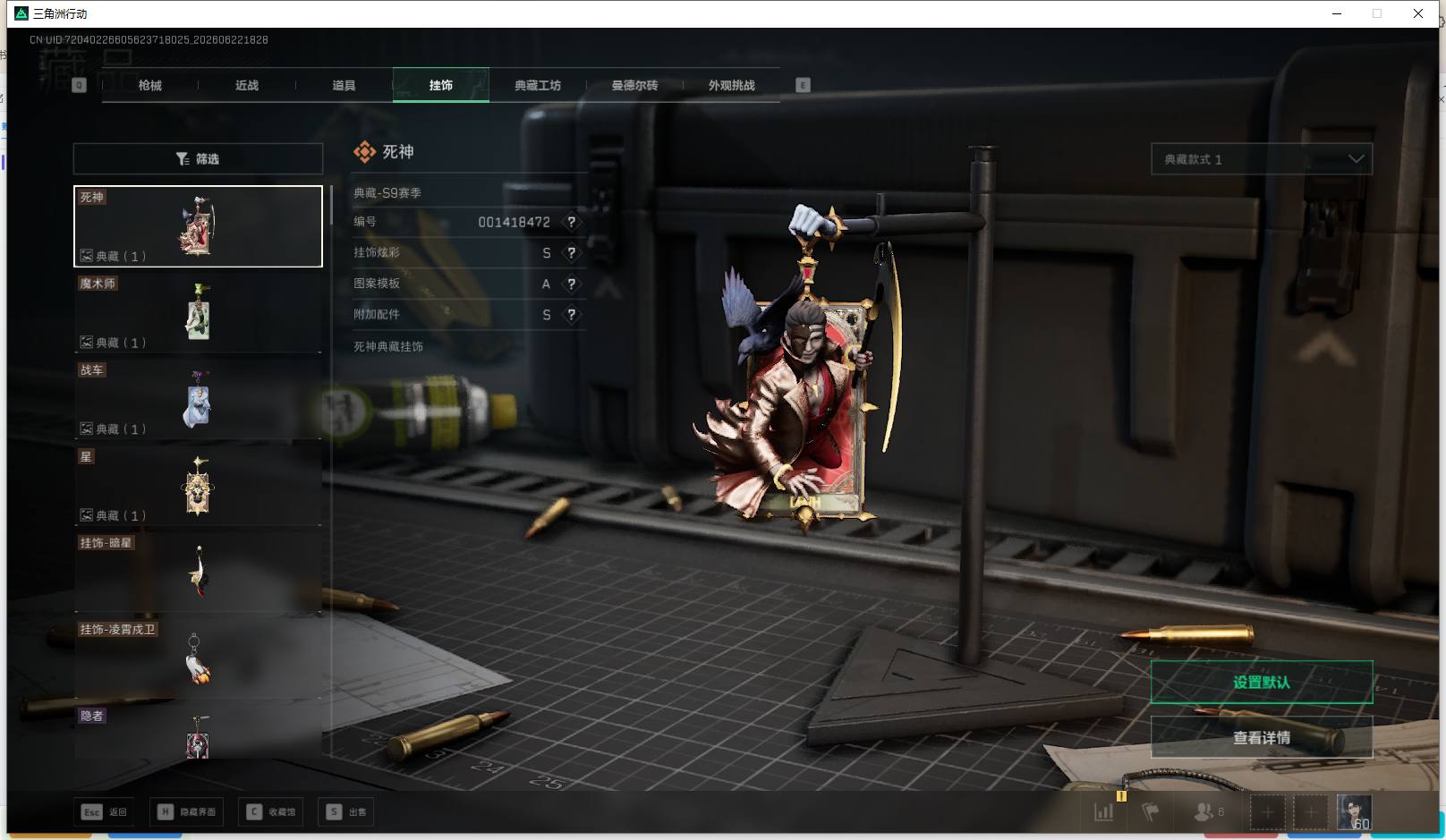This screenshot has height=840, width=1446.
Task: Minimize the 三角洲行动 window
Action: [1337, 13]
